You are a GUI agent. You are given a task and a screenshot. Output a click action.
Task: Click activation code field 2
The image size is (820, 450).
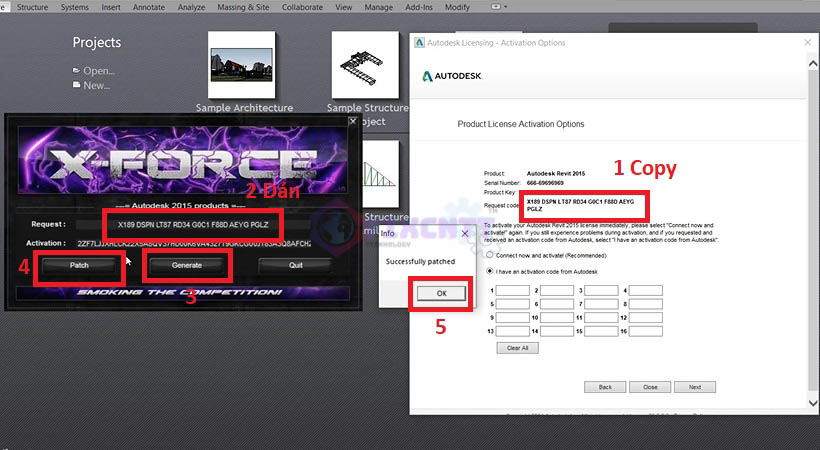coord(557,290)
